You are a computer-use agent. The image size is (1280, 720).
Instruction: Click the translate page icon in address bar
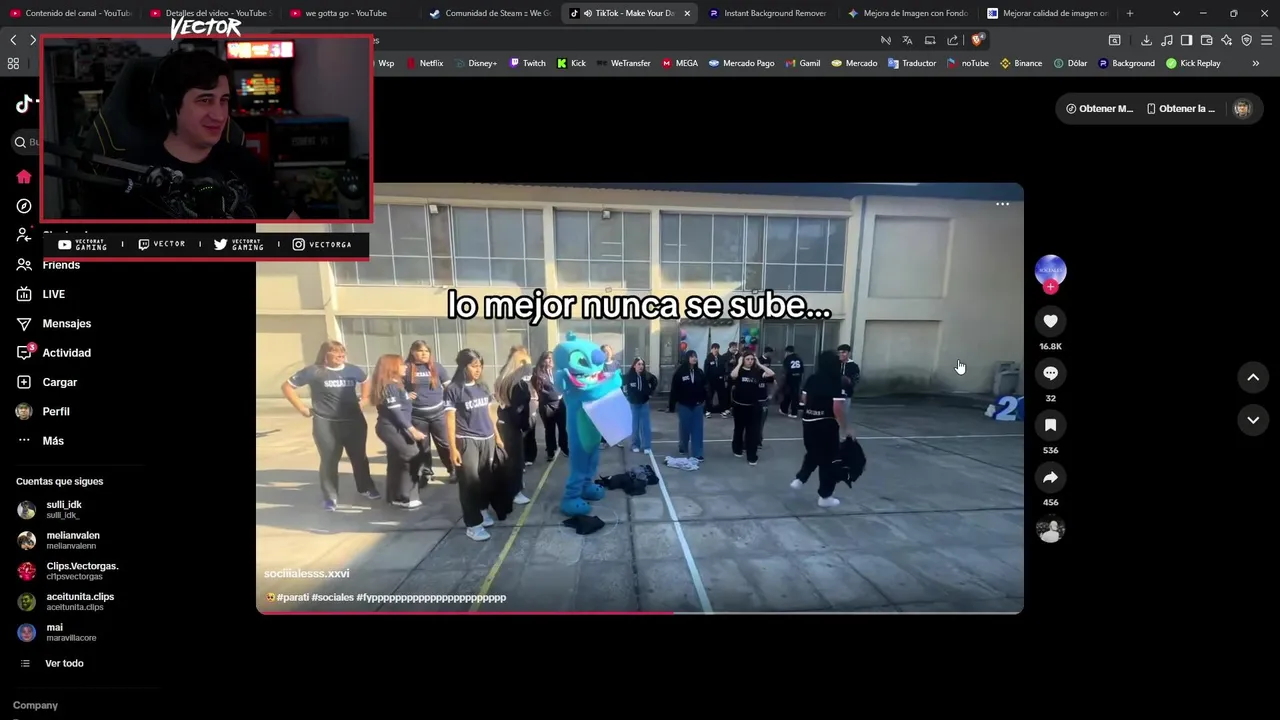pyautogui.click(x=907, y=40)
